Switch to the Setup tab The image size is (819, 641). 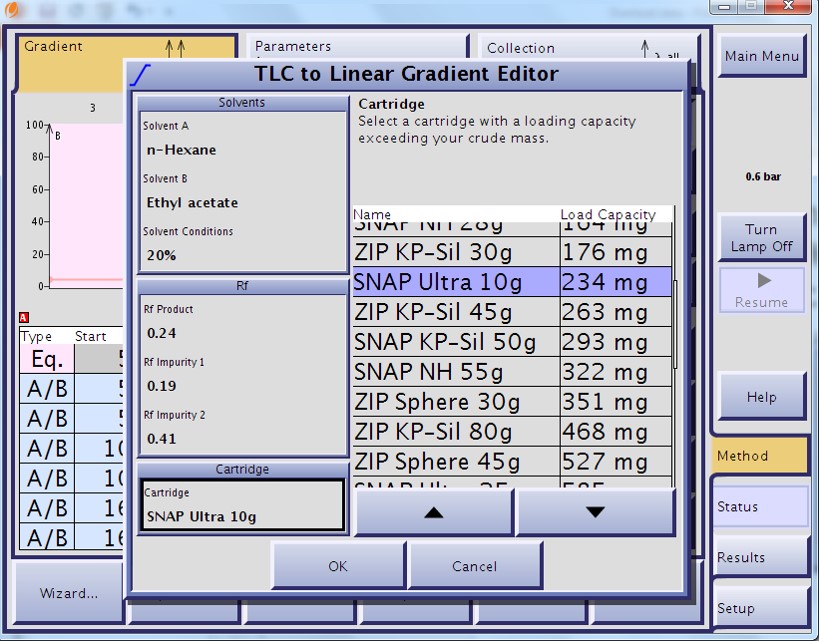(760, 608)
